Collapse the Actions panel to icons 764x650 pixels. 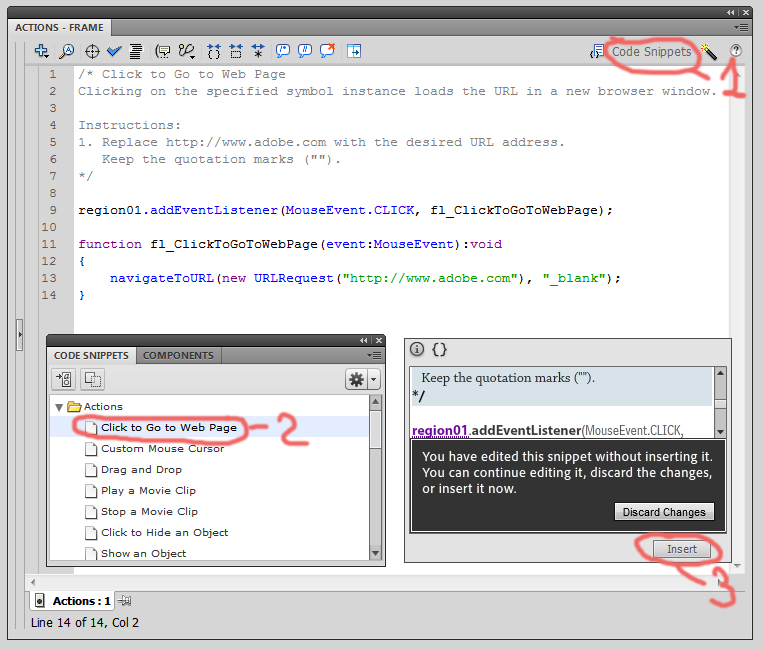click(730, 12)
